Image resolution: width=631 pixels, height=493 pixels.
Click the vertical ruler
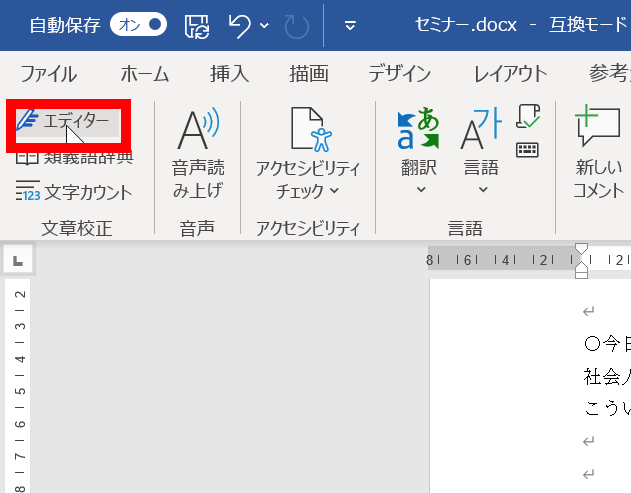[19, 386]
